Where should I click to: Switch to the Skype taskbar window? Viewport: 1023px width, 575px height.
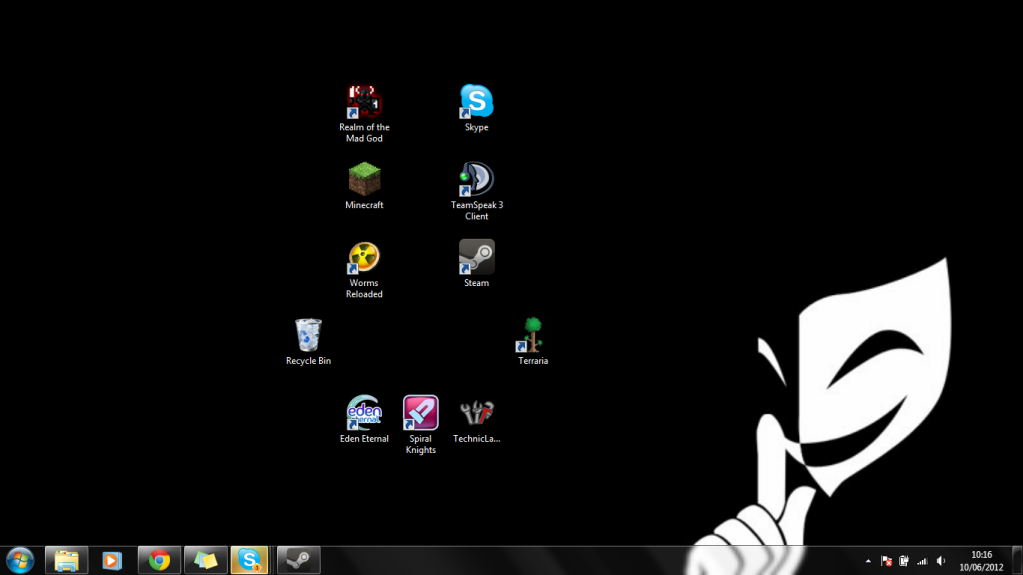pos(249,561)
